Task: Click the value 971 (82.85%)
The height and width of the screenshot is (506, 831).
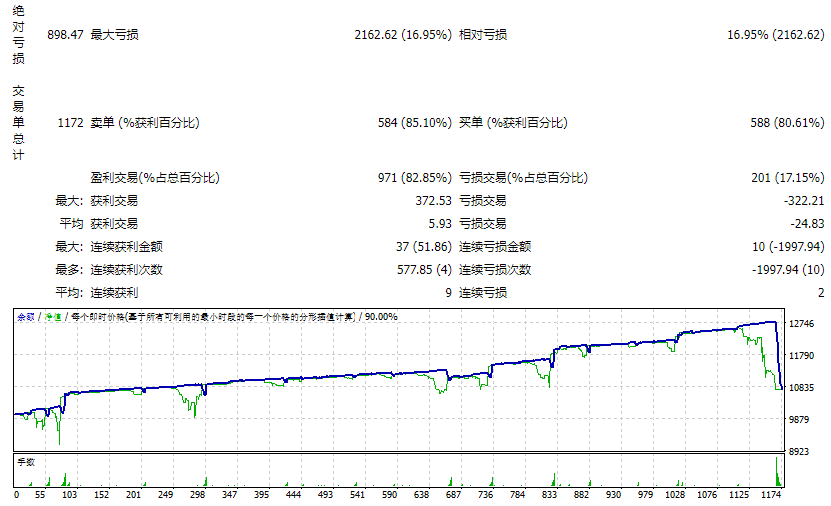Action: point(414,178)
